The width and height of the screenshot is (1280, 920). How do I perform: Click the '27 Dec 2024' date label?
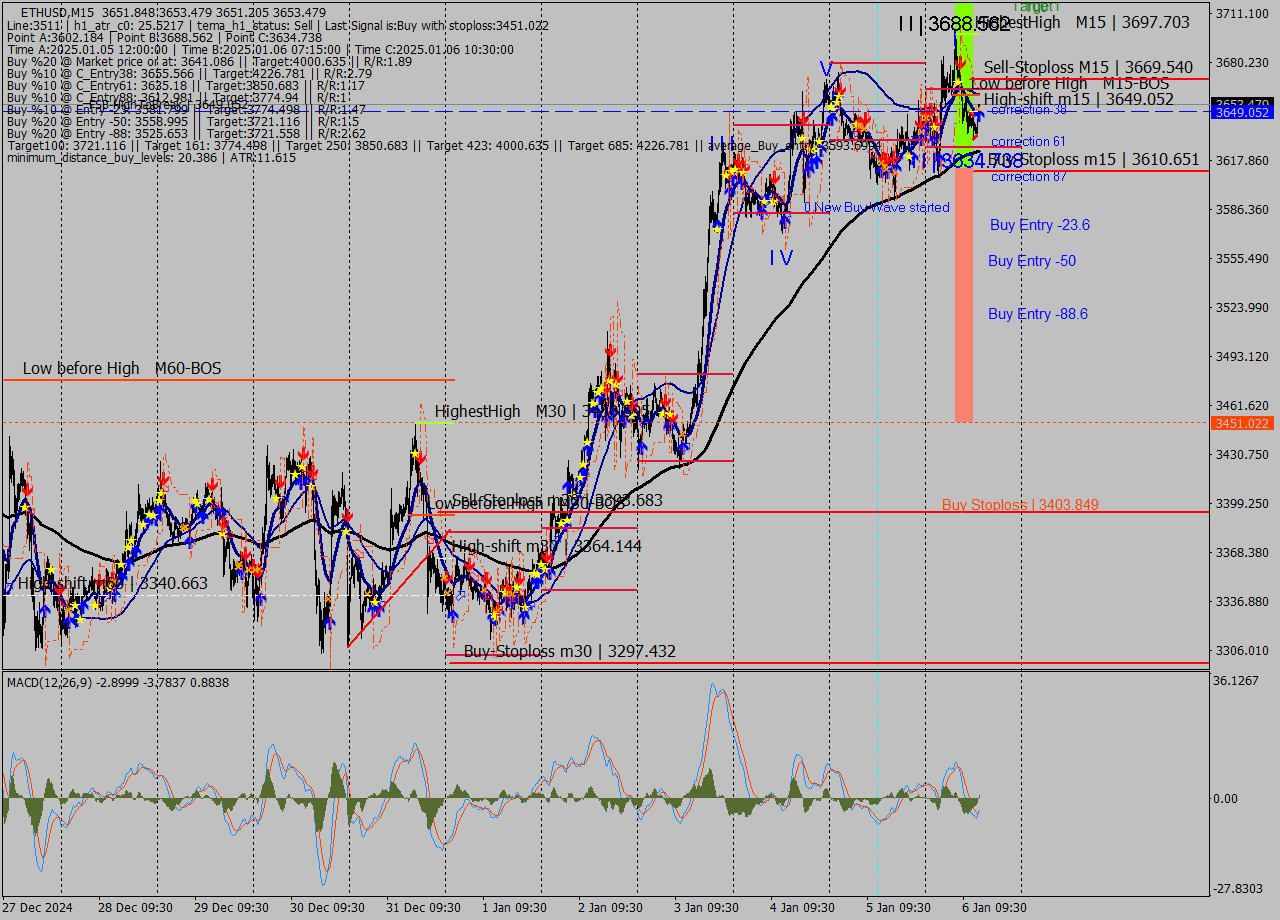click(38, 907)
